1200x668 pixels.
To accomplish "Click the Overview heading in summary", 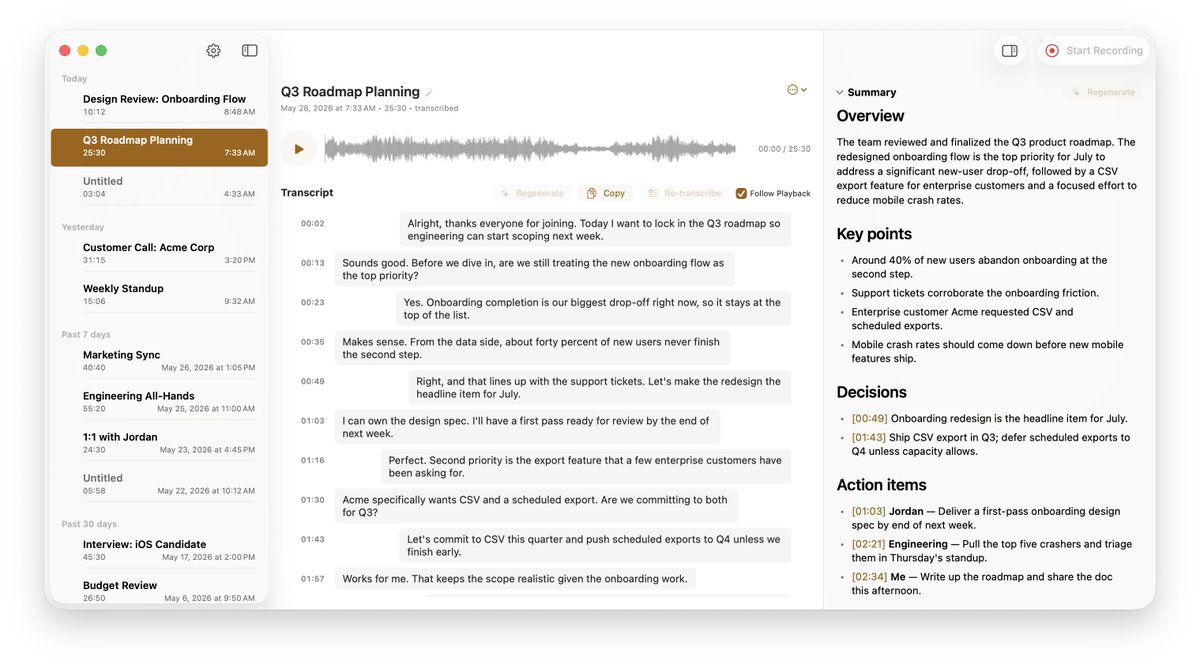I will pyautogui.click(x=870, y=116).
